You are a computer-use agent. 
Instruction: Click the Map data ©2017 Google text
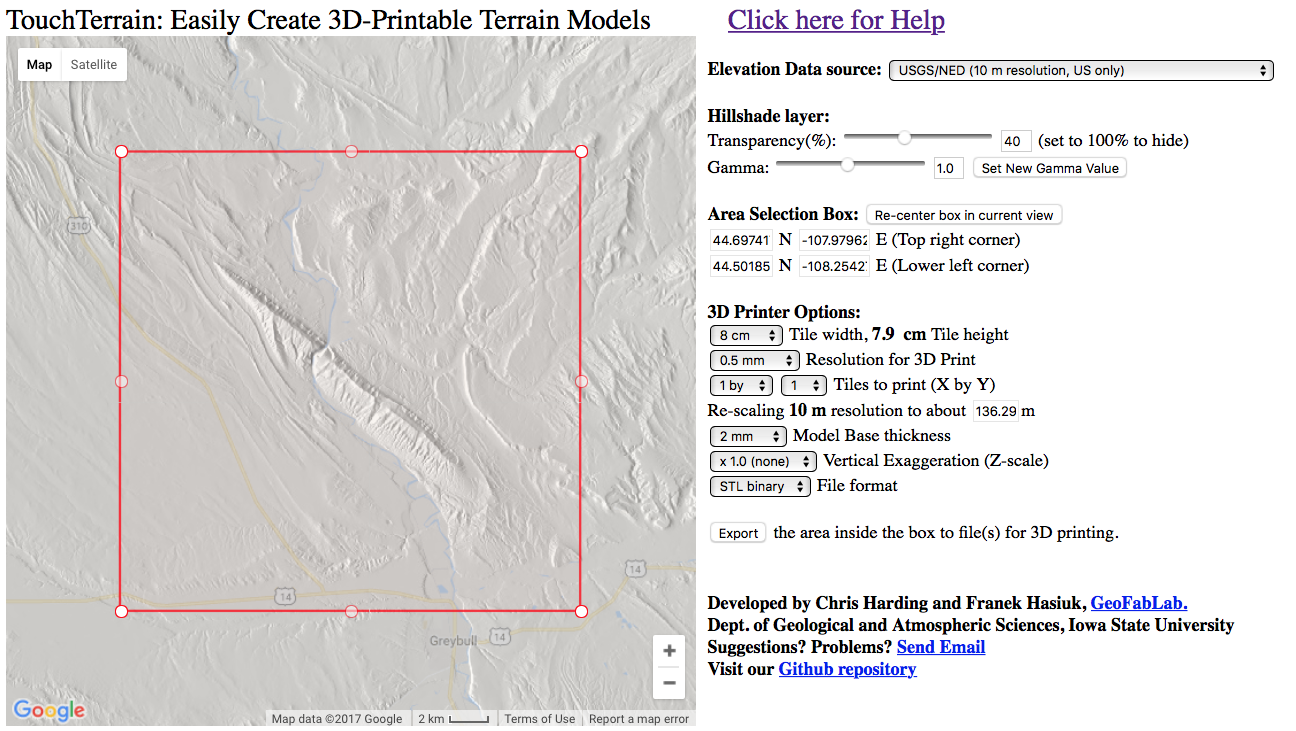[337, 718]
